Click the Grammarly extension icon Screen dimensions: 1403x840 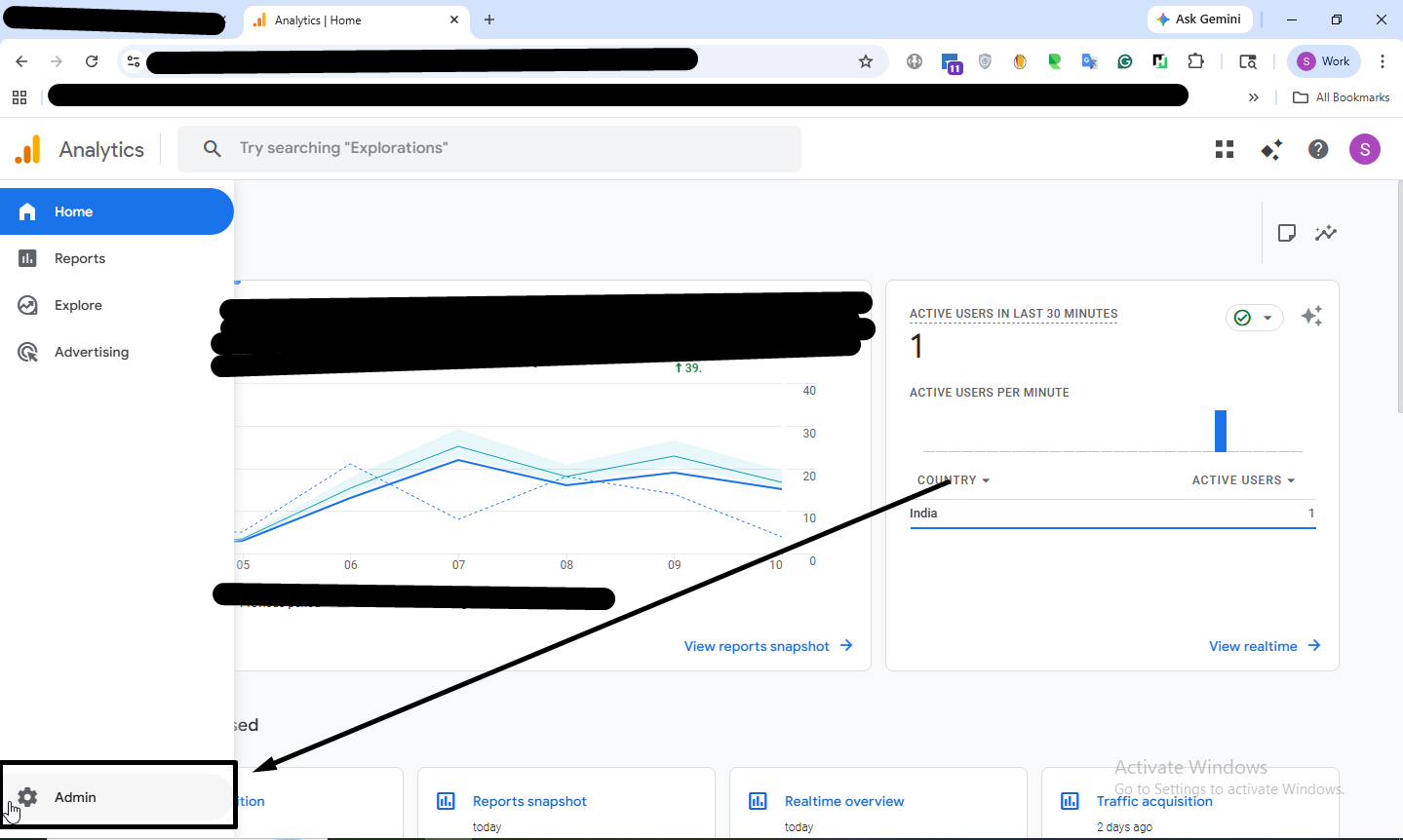[1125, 61]
